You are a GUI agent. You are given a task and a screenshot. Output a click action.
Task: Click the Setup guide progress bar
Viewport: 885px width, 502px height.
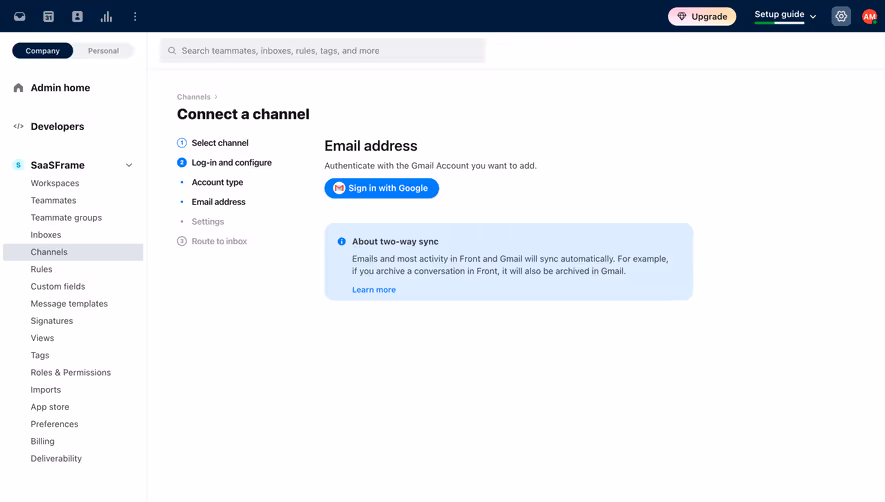(779, 23)
